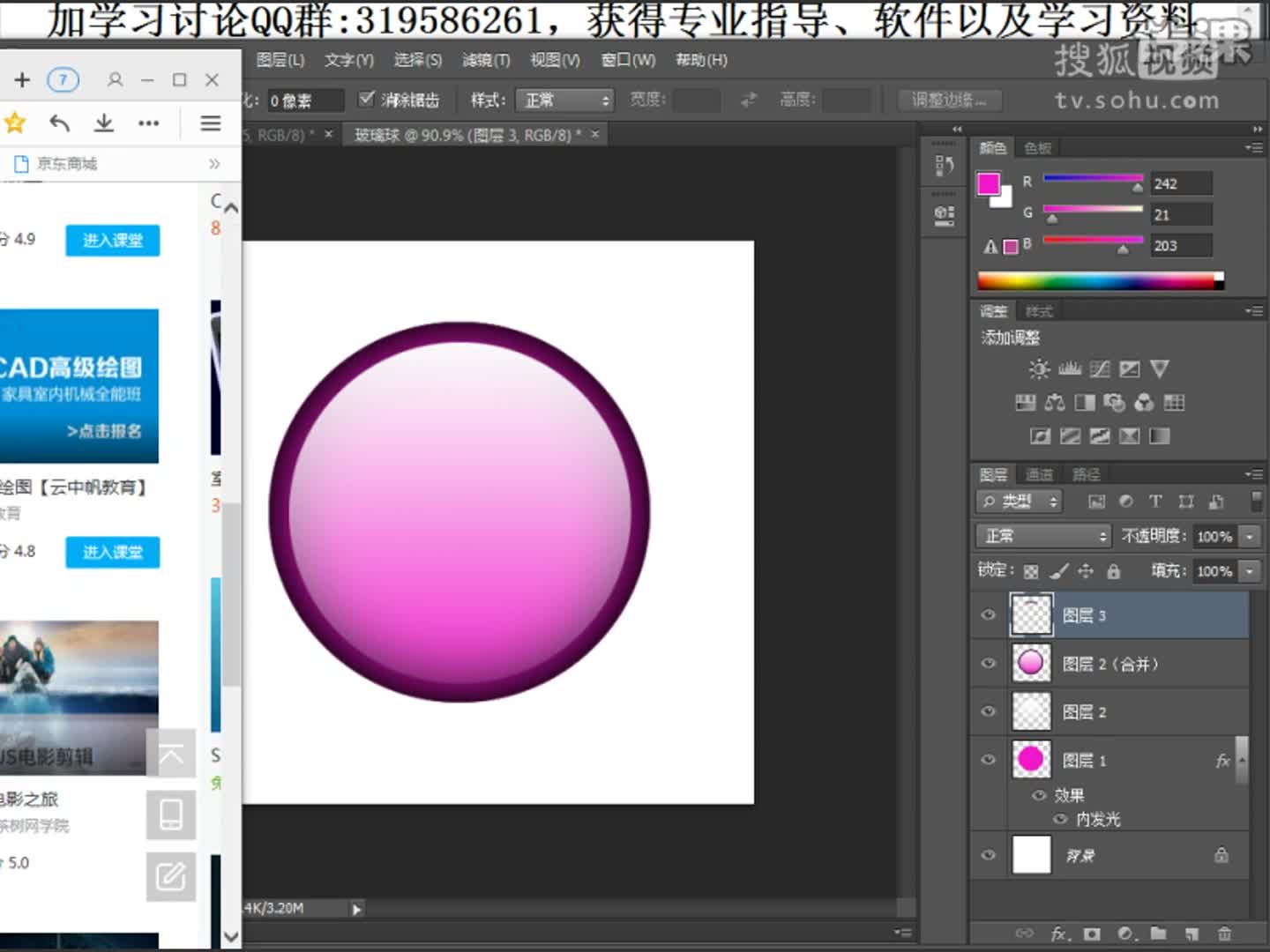The image size is (1270, 952).
Task: Add a Levels adjustment (histogram icon)
Action: tap(1070, 369)
